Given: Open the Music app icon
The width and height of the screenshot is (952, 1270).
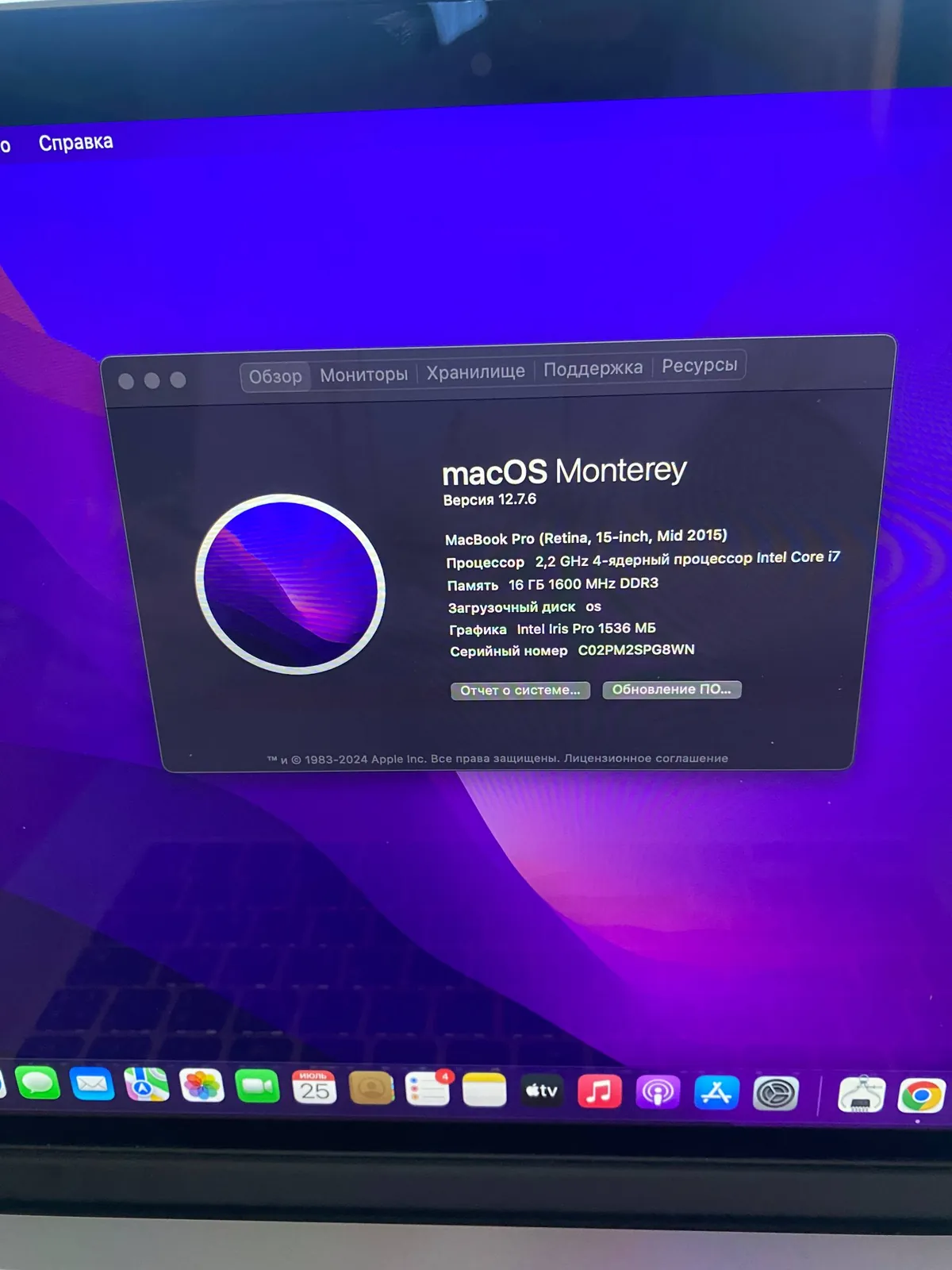Looking at the screenshot, I should [x=599, y=1091].
